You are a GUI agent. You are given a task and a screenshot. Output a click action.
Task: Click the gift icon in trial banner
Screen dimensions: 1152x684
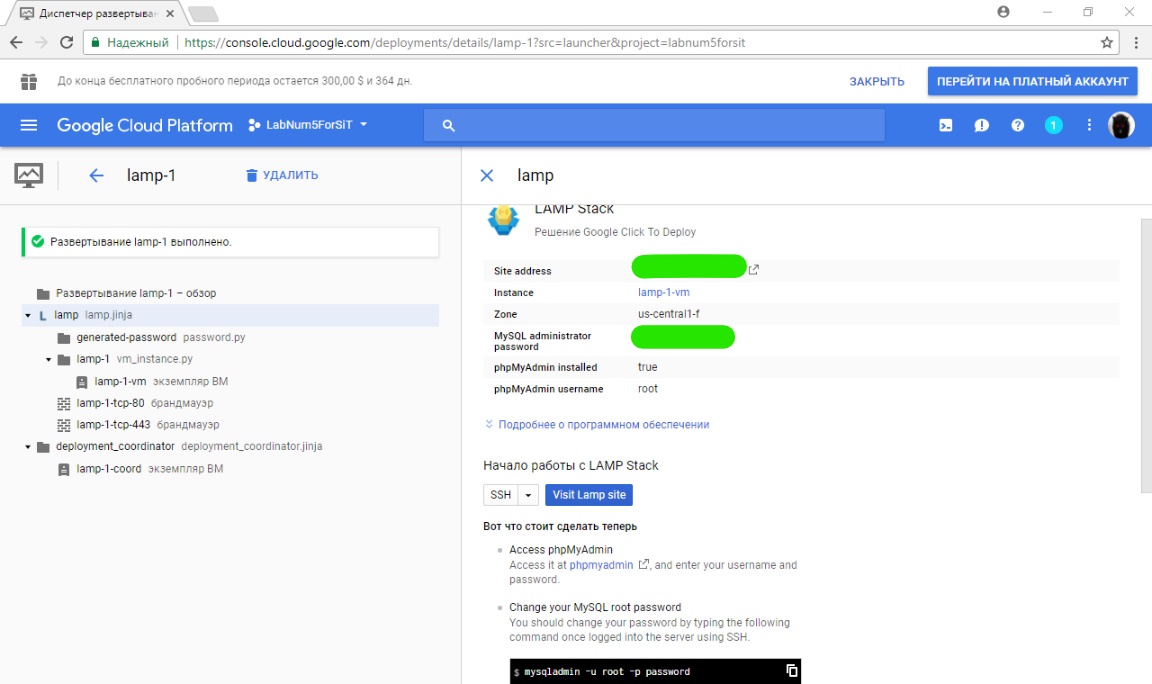click(x=29, y=82)
